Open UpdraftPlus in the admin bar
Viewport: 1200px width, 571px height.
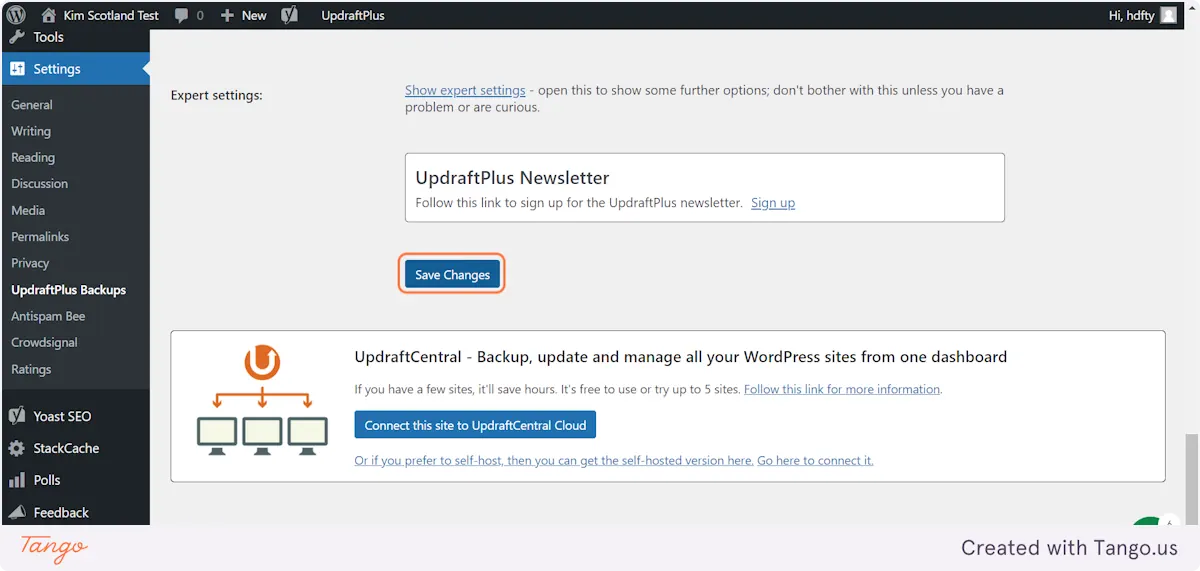pos(353,15)
